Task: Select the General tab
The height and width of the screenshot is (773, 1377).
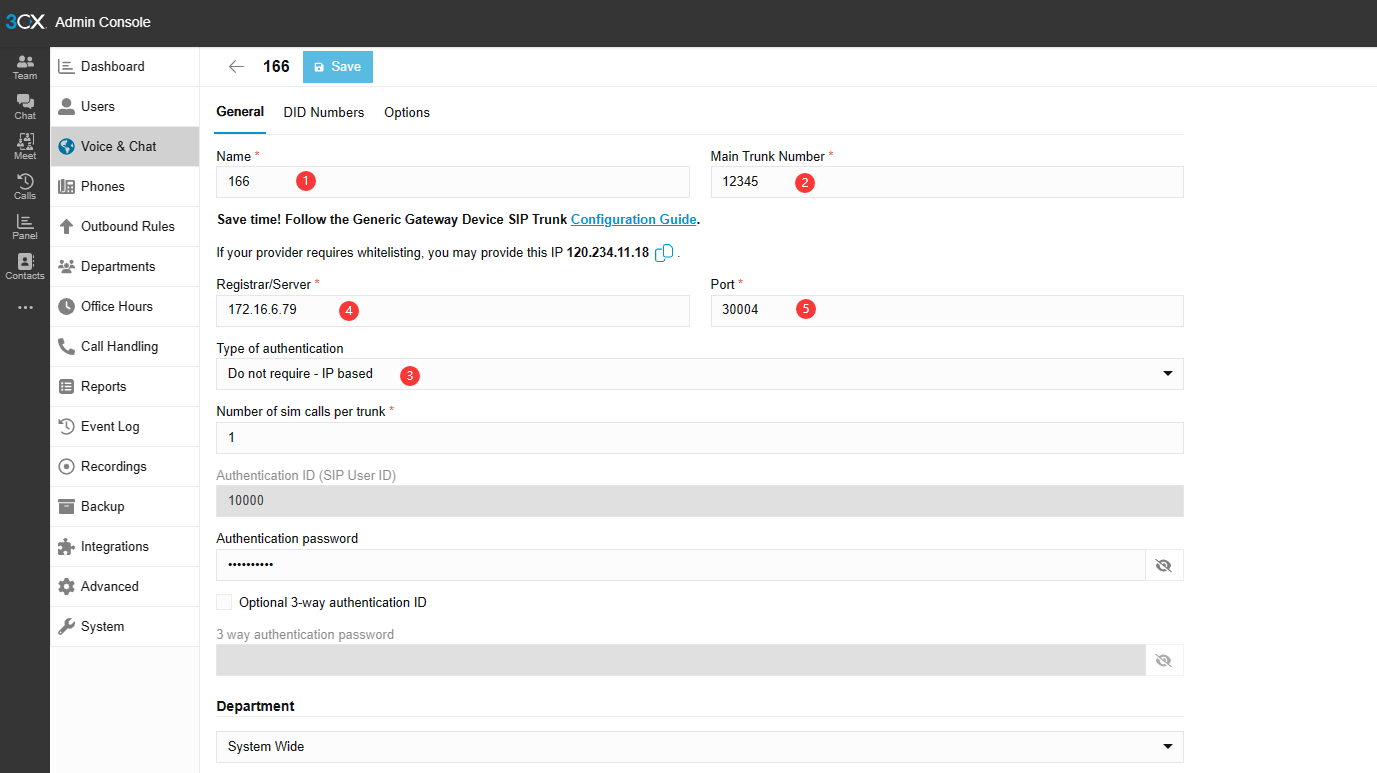Action: point(240,112)
